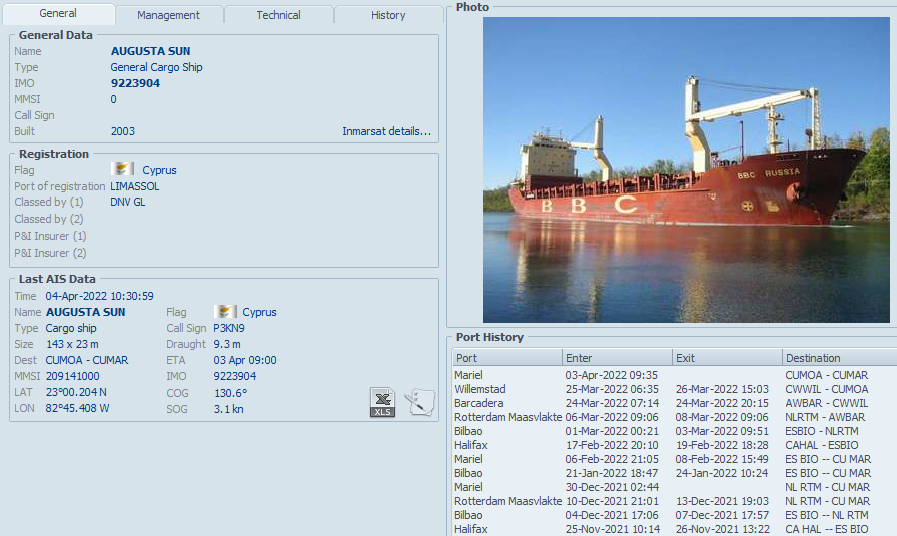Image resolution: width=897 pixels, height=536 pixels.
Task: Select the Barcadera port history row
Action: point(674,403)
